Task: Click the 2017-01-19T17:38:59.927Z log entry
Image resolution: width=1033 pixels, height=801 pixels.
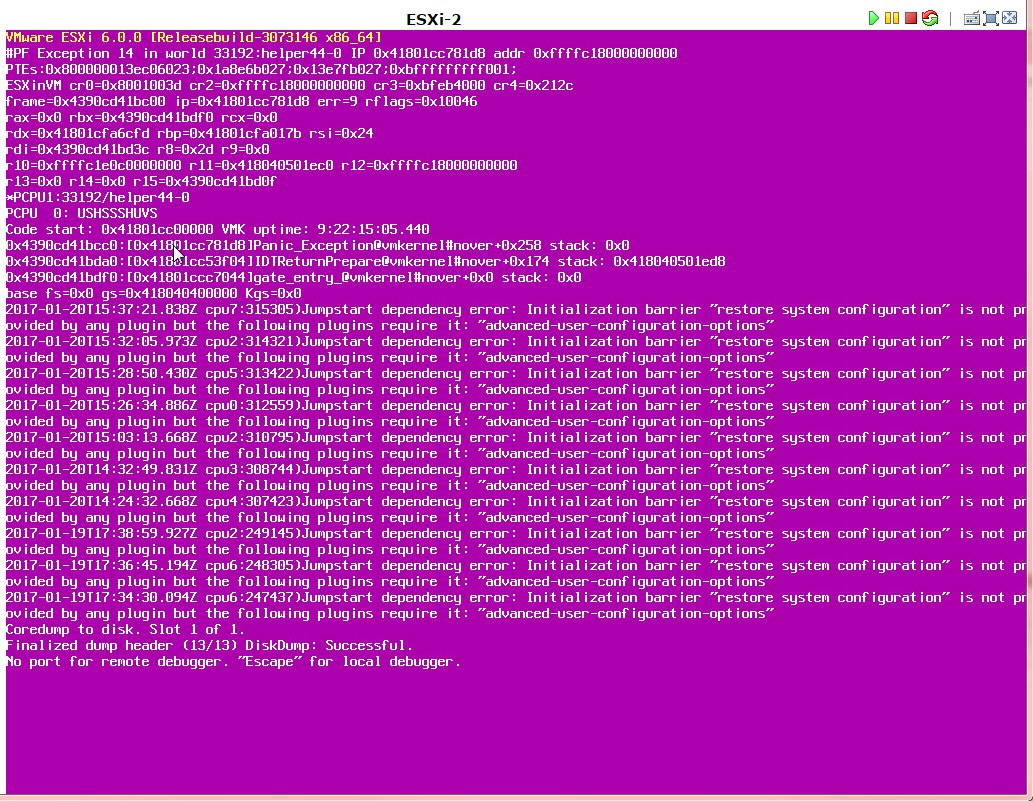Action: (516, 541)
